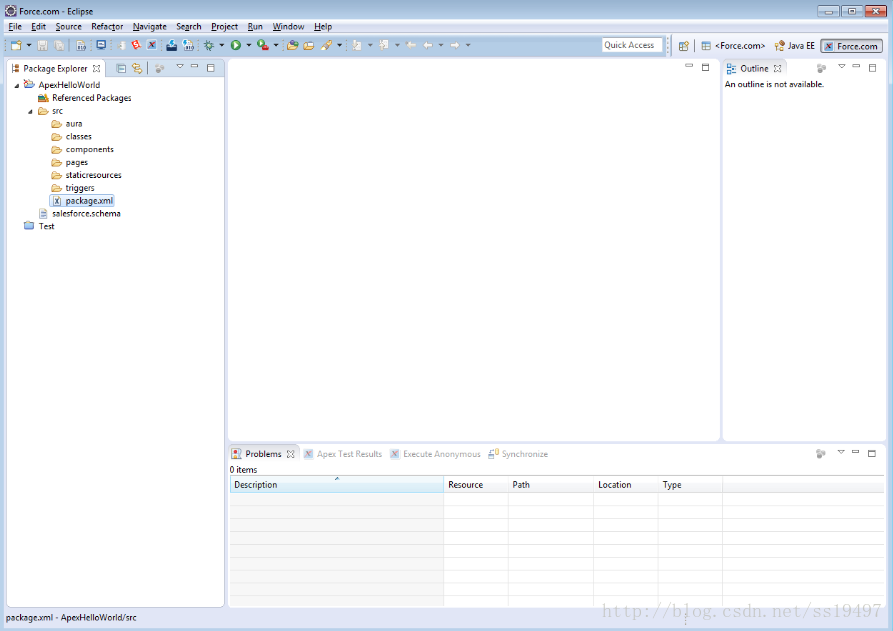The image size is (893, 631).
Task: Open the New wizard dropdown arrow
Action: (x=29, y=46)
